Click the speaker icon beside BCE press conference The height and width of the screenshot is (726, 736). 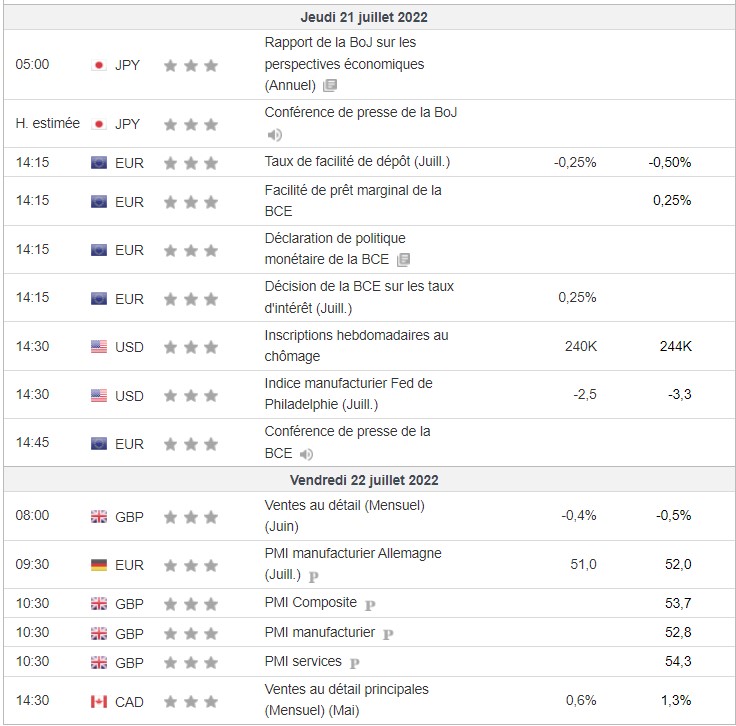[306, 454]
